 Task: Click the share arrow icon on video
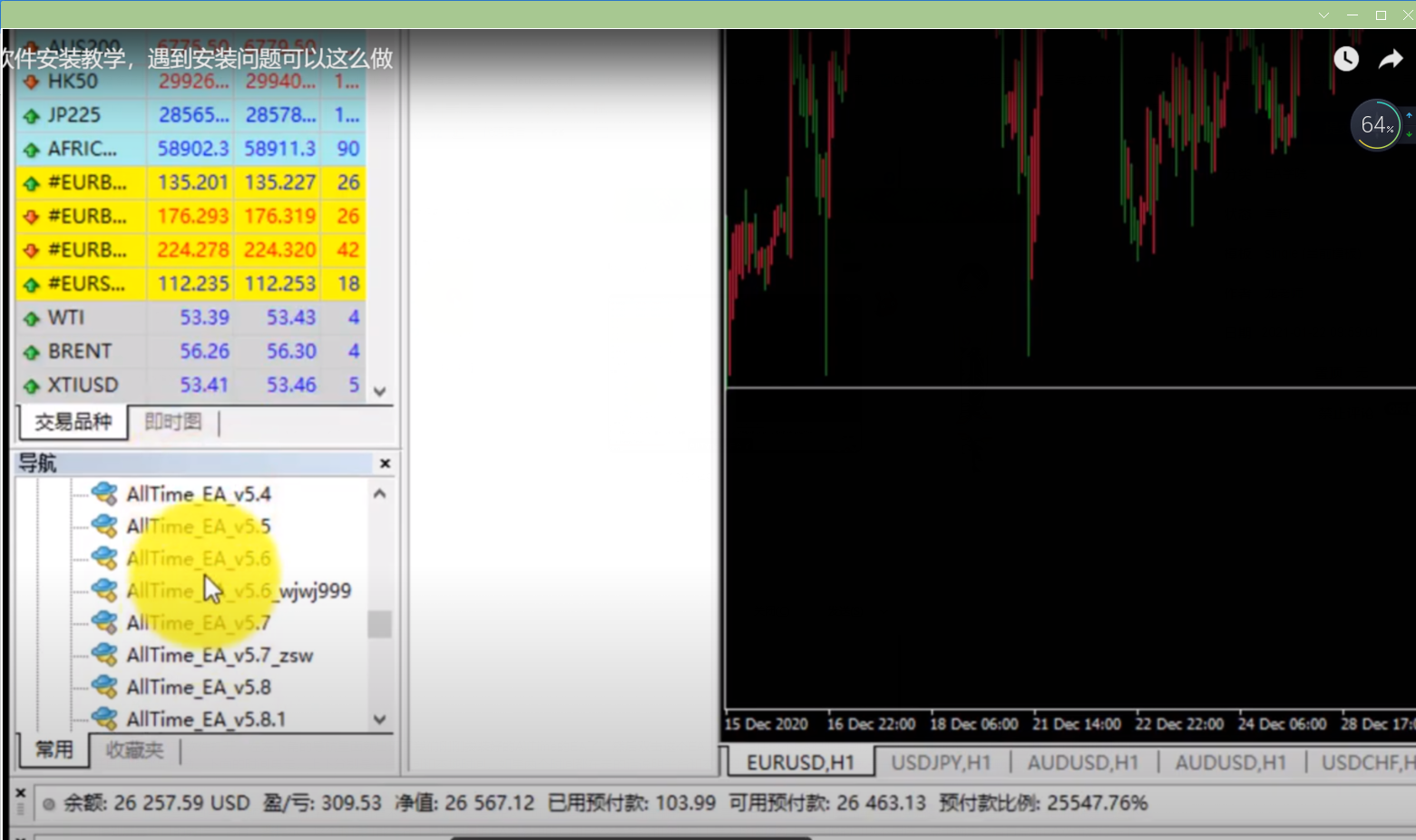pyautogui.click(x=1391, y=60)
